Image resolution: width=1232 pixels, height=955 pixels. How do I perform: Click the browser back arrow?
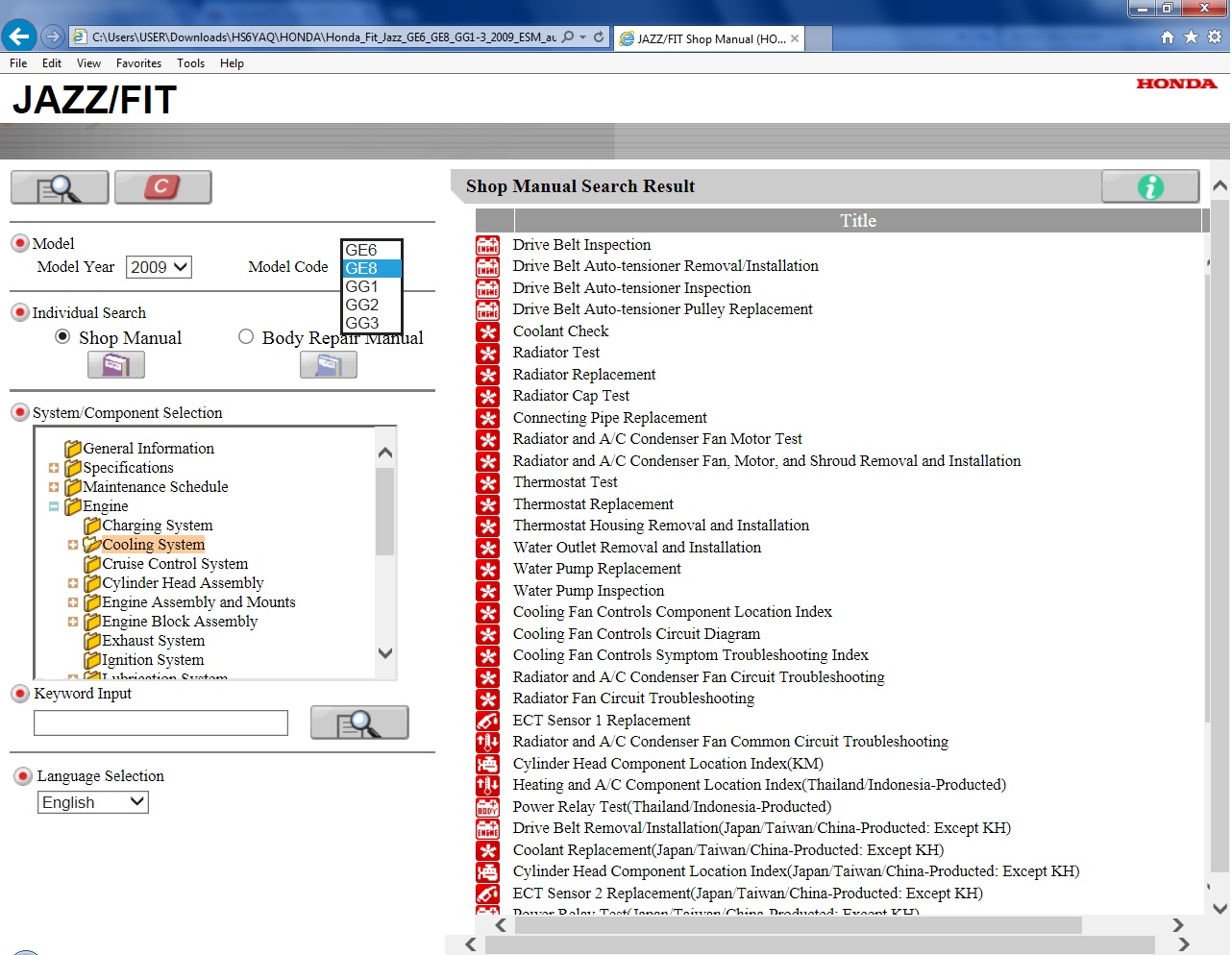(18, 37)
